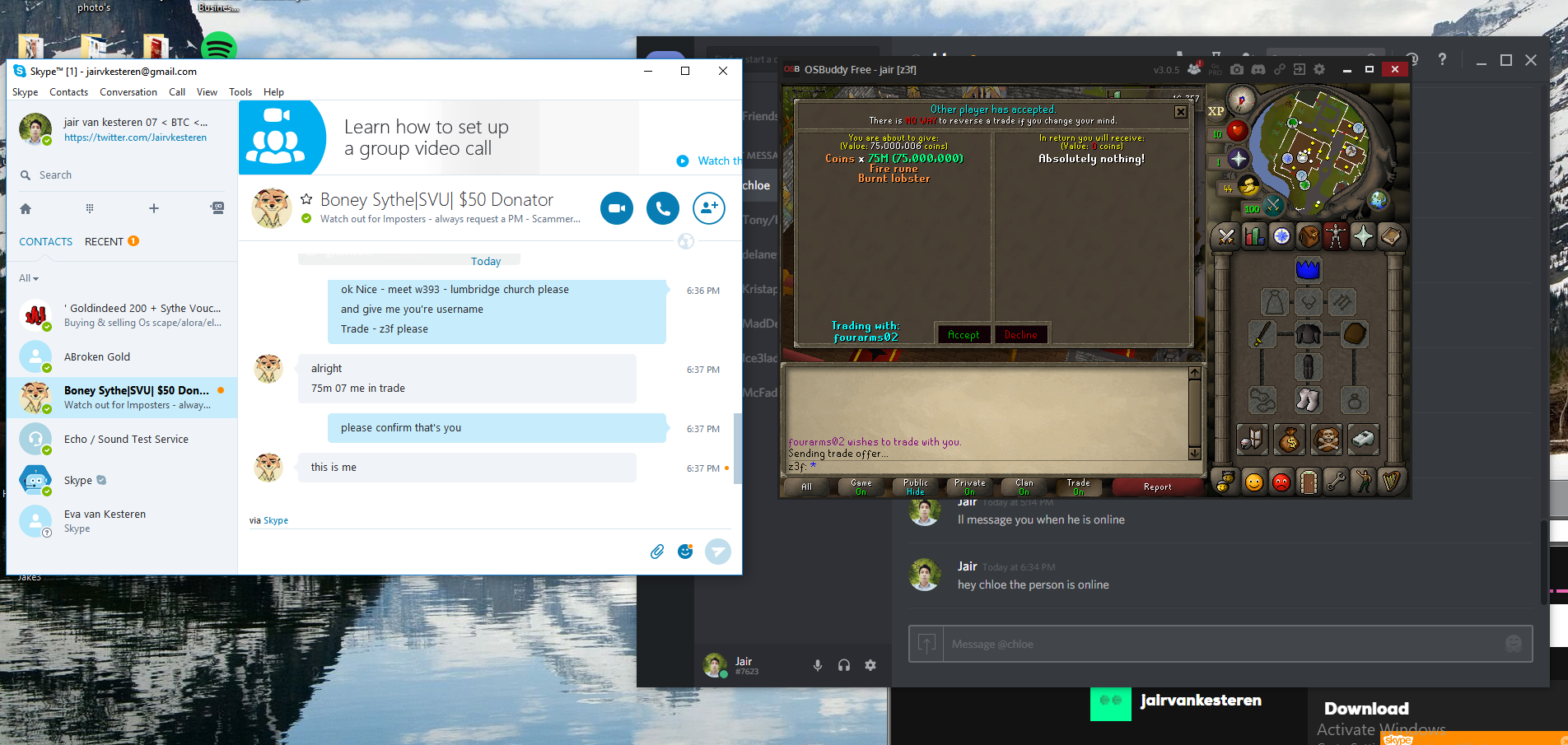Take a screenshot with OSBuddy camera icon

[1237, 70]
